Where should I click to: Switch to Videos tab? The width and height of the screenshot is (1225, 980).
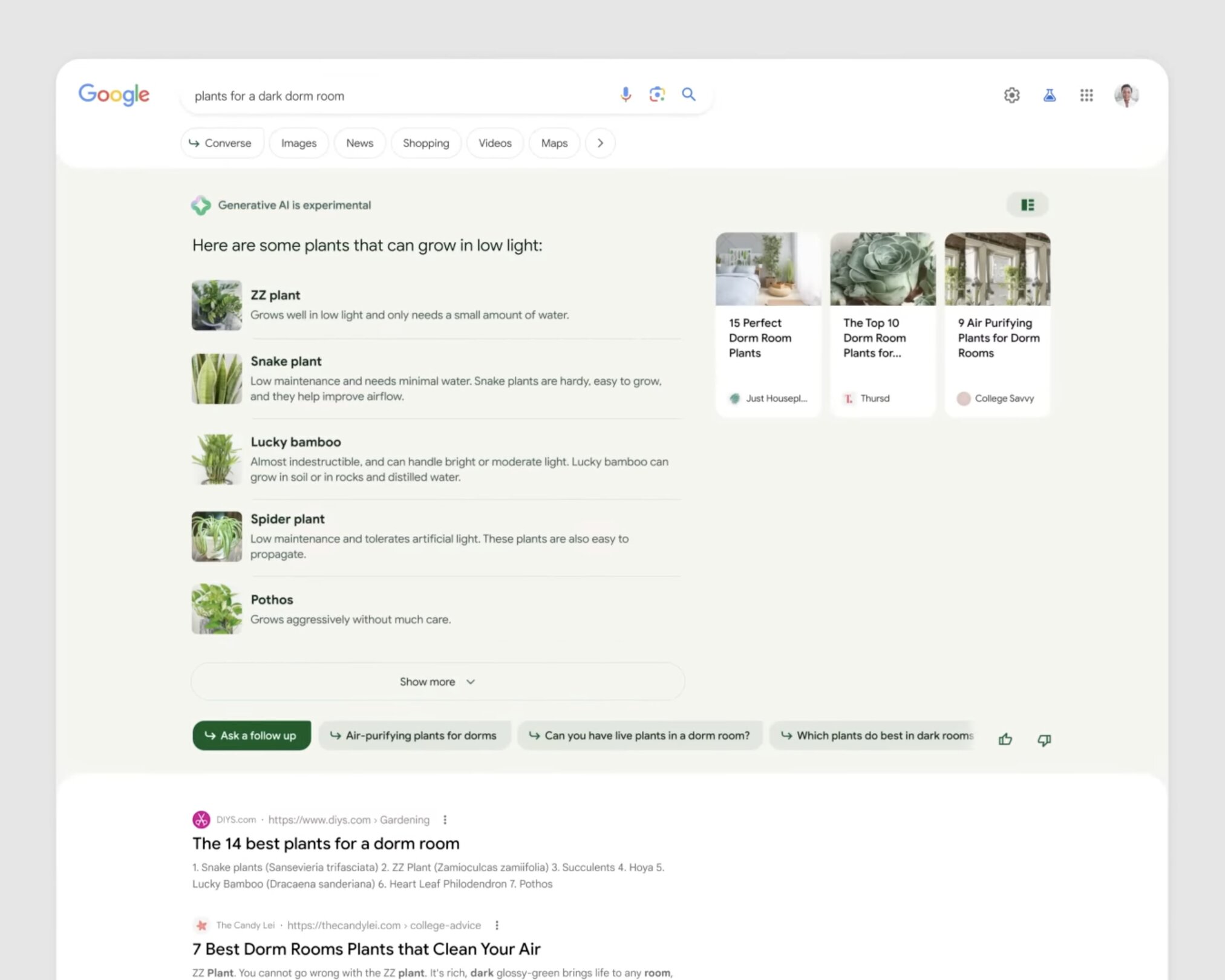click(495, 143)
